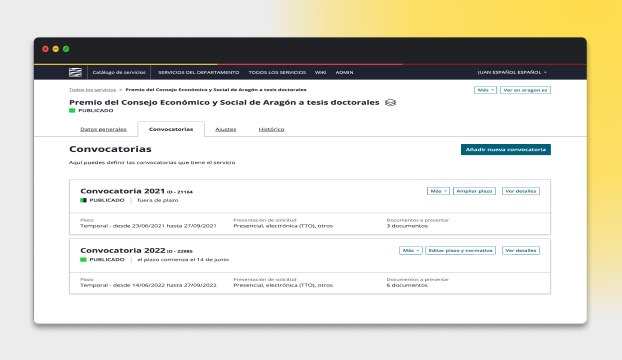Expand Más dropdown for Convocatoria 2021
This screenshot has width=622, height=360.
click(438, 191)
